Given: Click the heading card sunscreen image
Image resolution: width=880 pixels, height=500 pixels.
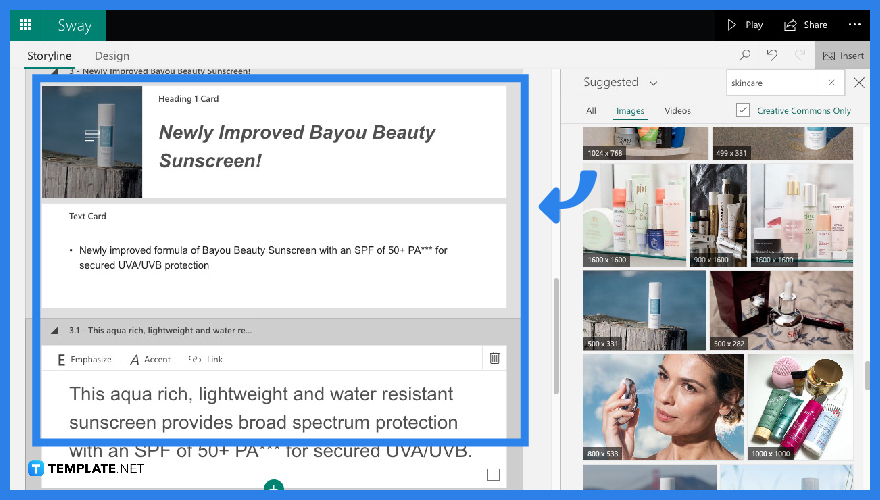Looking at the screenshot, I should coord(92,141).
